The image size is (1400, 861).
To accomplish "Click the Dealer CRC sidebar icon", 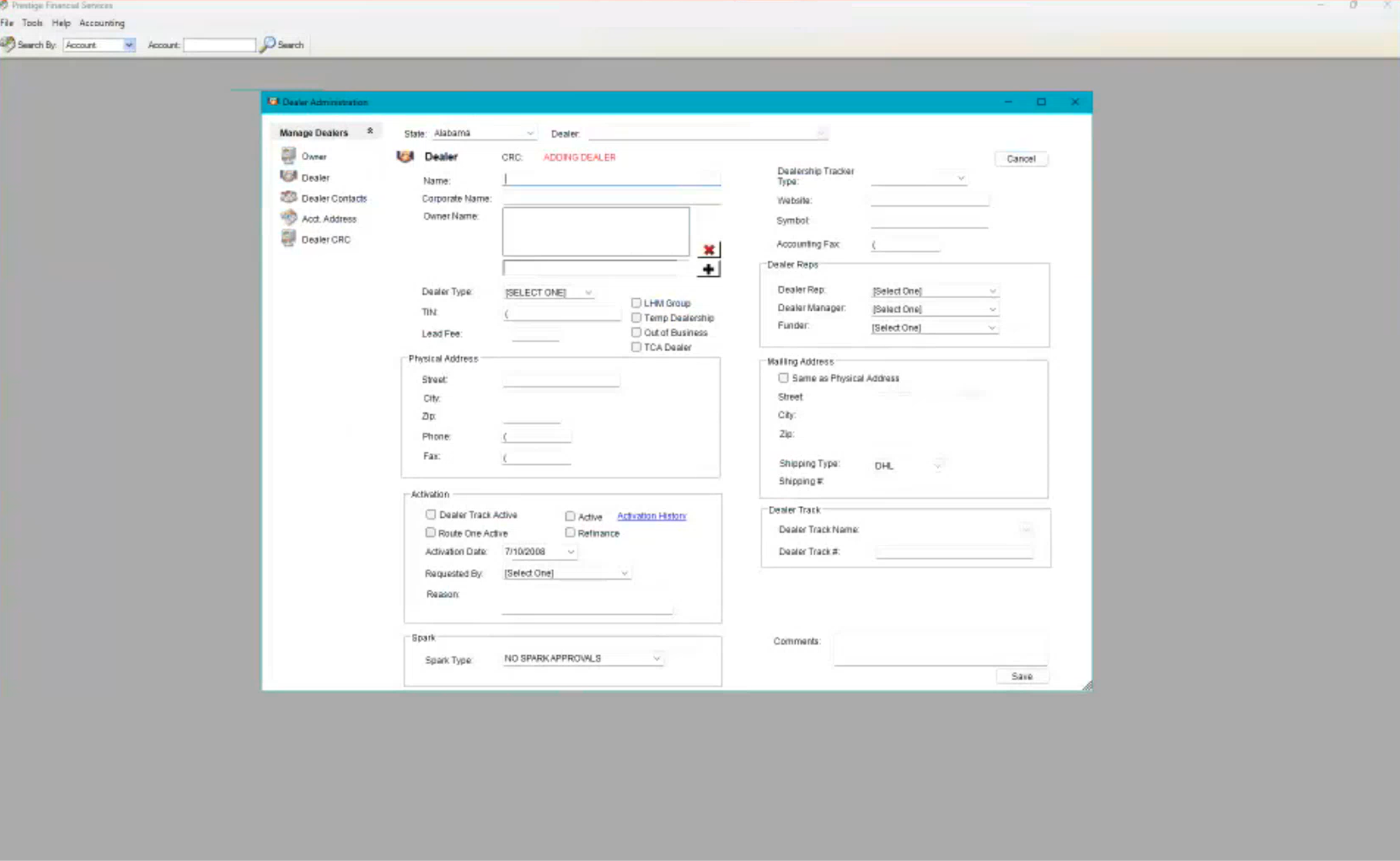I will (x=289, y=239).
